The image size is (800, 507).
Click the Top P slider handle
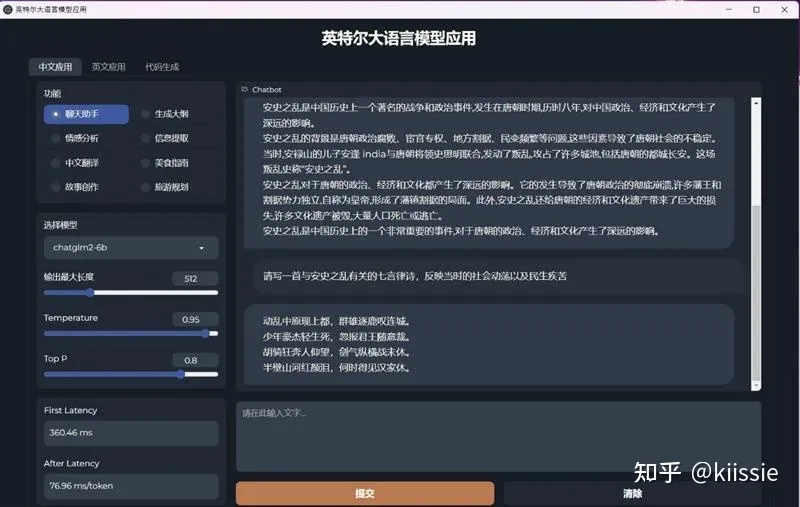pos(181,374)
